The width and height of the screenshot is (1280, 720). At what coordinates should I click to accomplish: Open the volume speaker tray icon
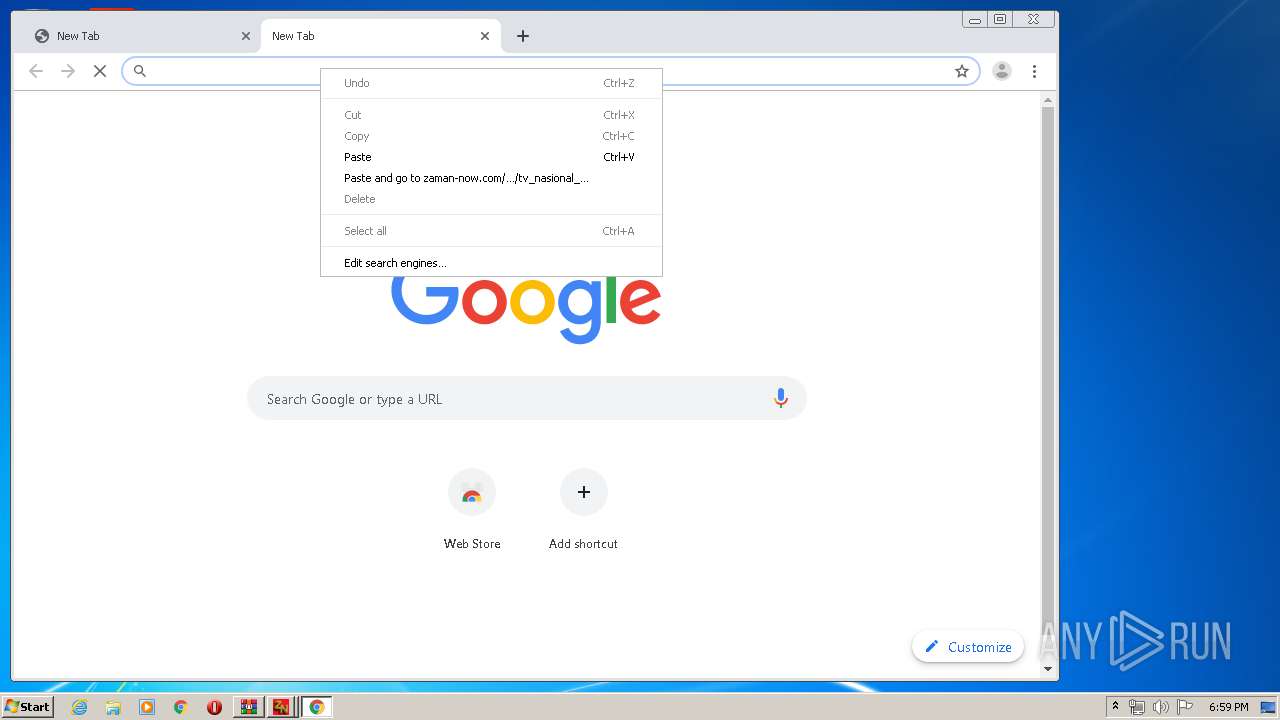click(1160, 707)
